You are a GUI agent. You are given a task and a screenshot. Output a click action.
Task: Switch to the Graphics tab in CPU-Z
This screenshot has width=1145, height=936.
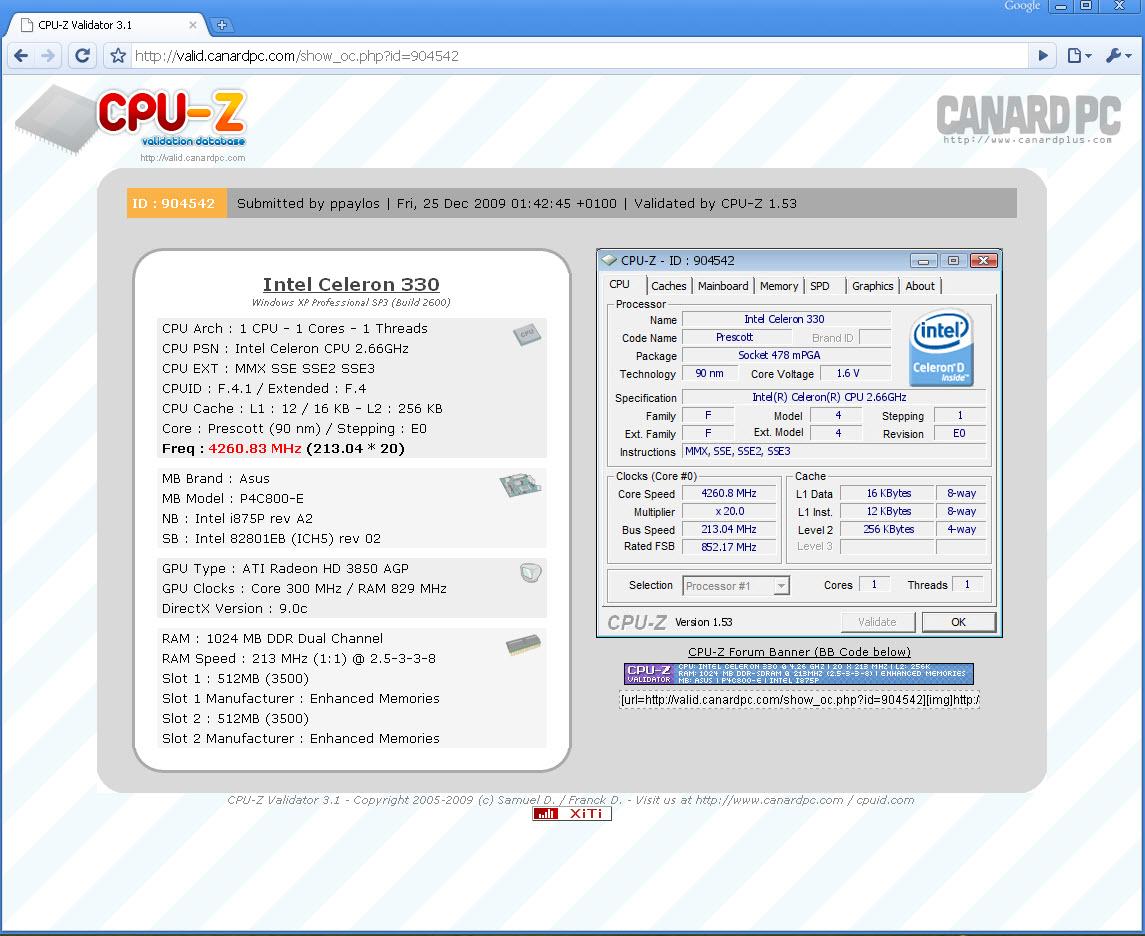pos(873,286)
